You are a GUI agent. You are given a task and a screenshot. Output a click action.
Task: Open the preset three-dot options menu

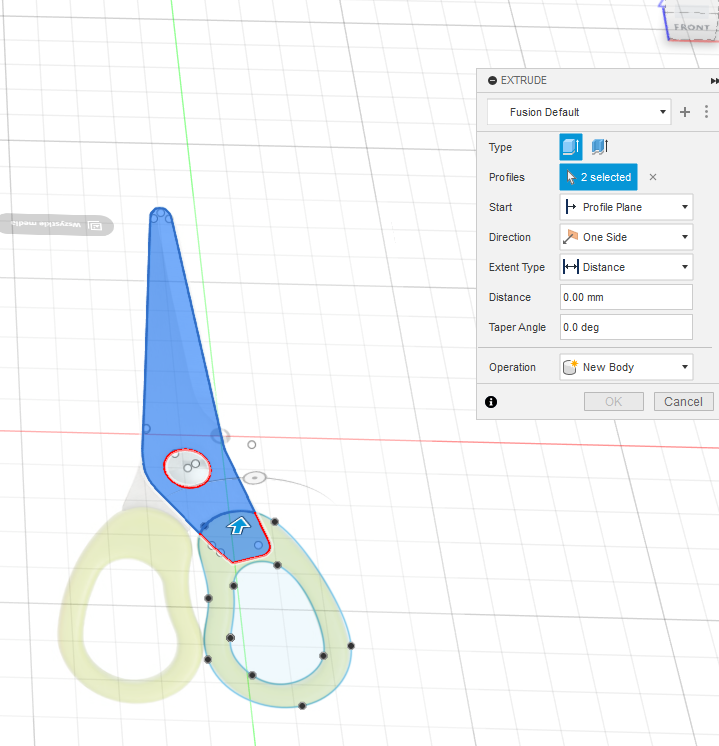point(707,112)
